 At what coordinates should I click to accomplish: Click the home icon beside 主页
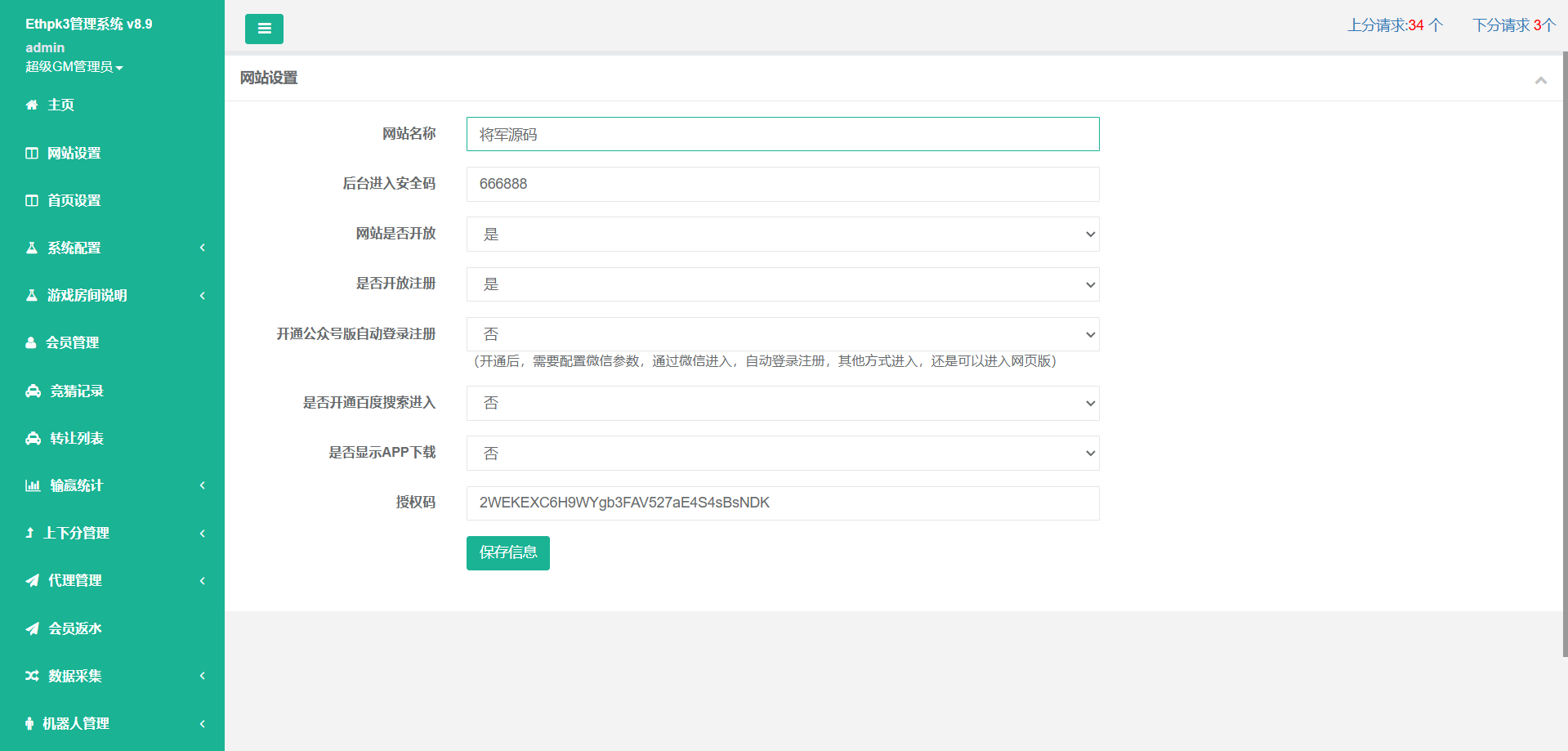(32, 105)
